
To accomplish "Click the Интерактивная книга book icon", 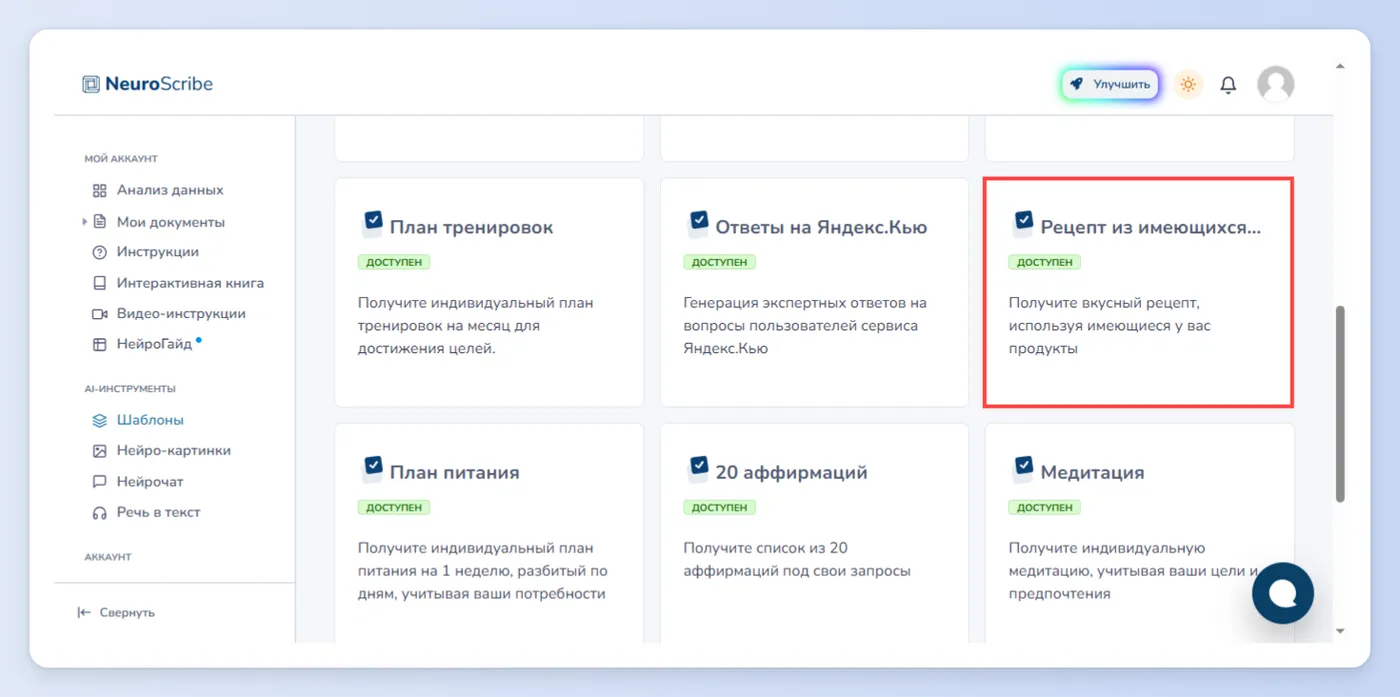I will click(99, 283).
